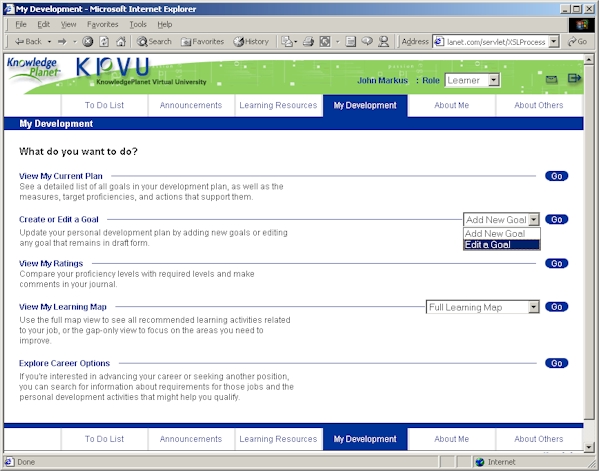
Task: Click the Stop loading icon
Action: (88, 41)
